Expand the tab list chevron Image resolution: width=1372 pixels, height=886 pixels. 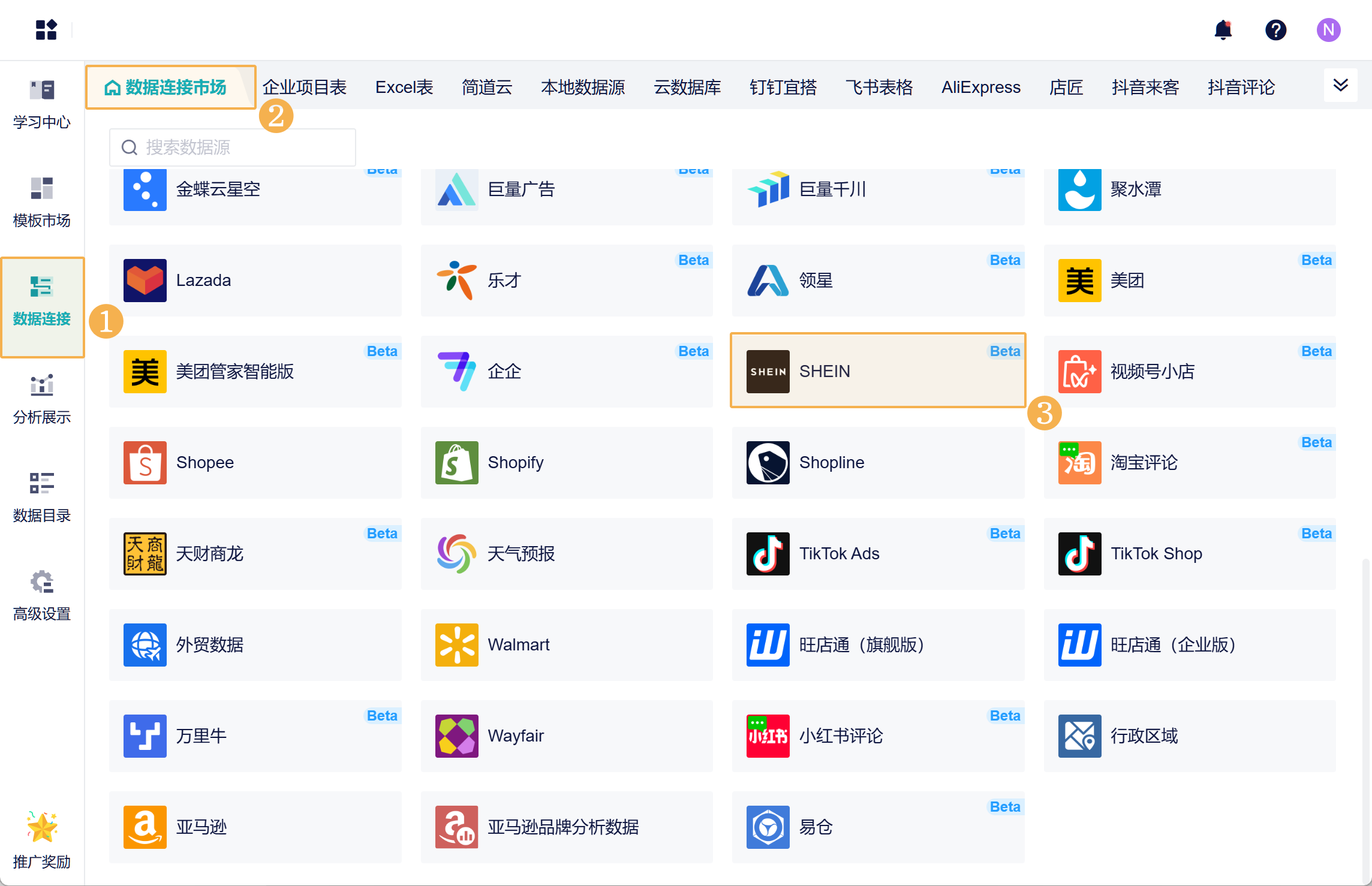click(x=1340, y=85)
